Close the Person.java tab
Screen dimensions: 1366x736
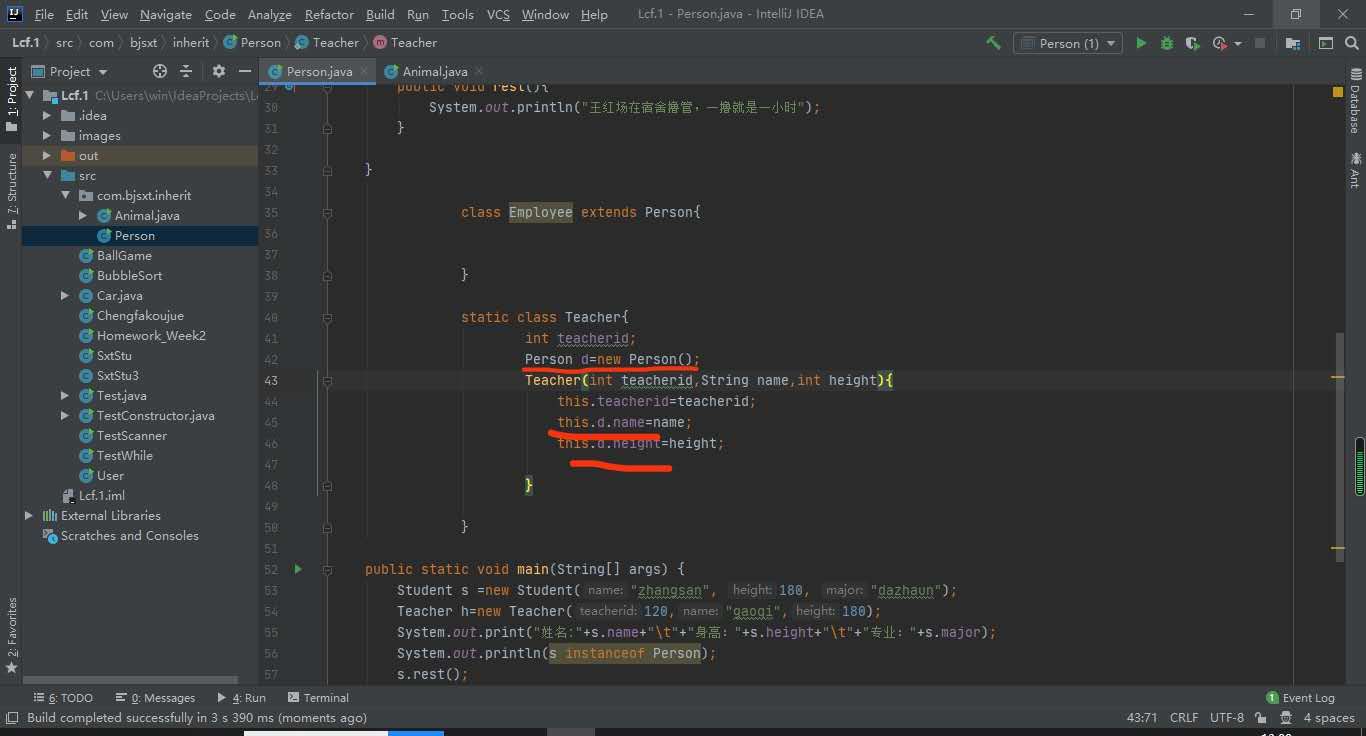[x=364, y=72]
